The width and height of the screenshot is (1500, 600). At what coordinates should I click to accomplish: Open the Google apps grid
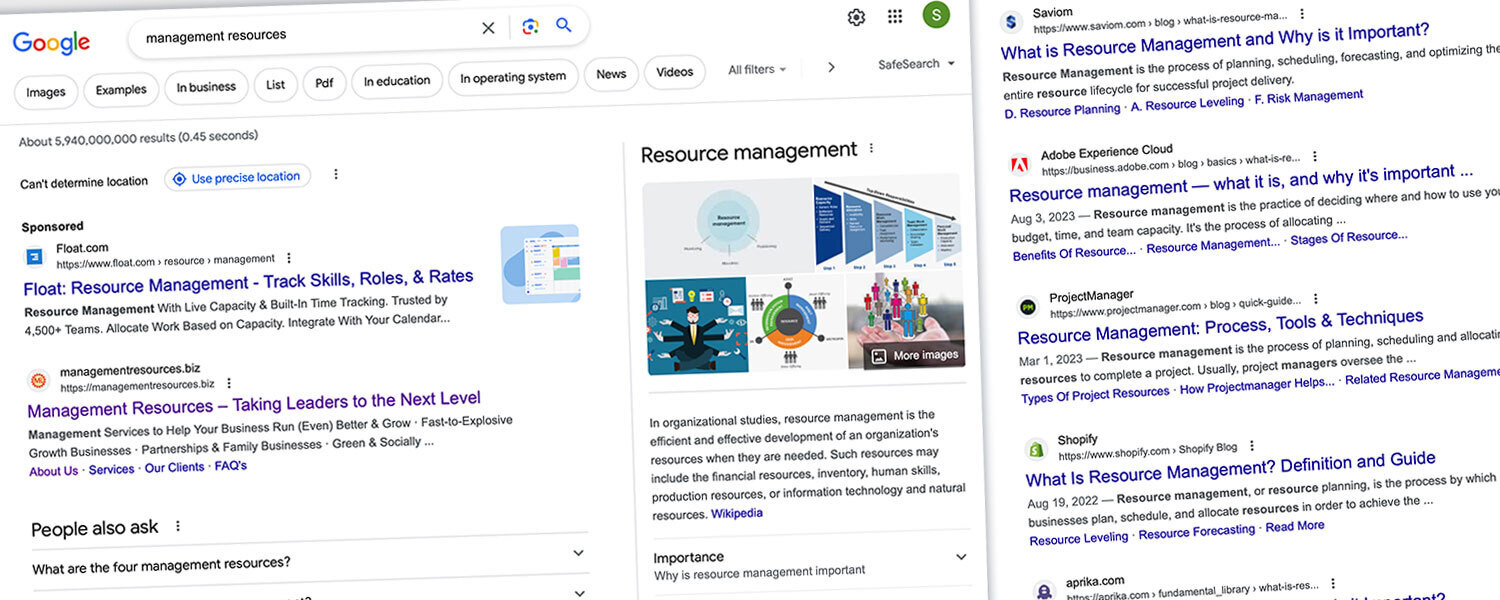[x=895, y=16]
